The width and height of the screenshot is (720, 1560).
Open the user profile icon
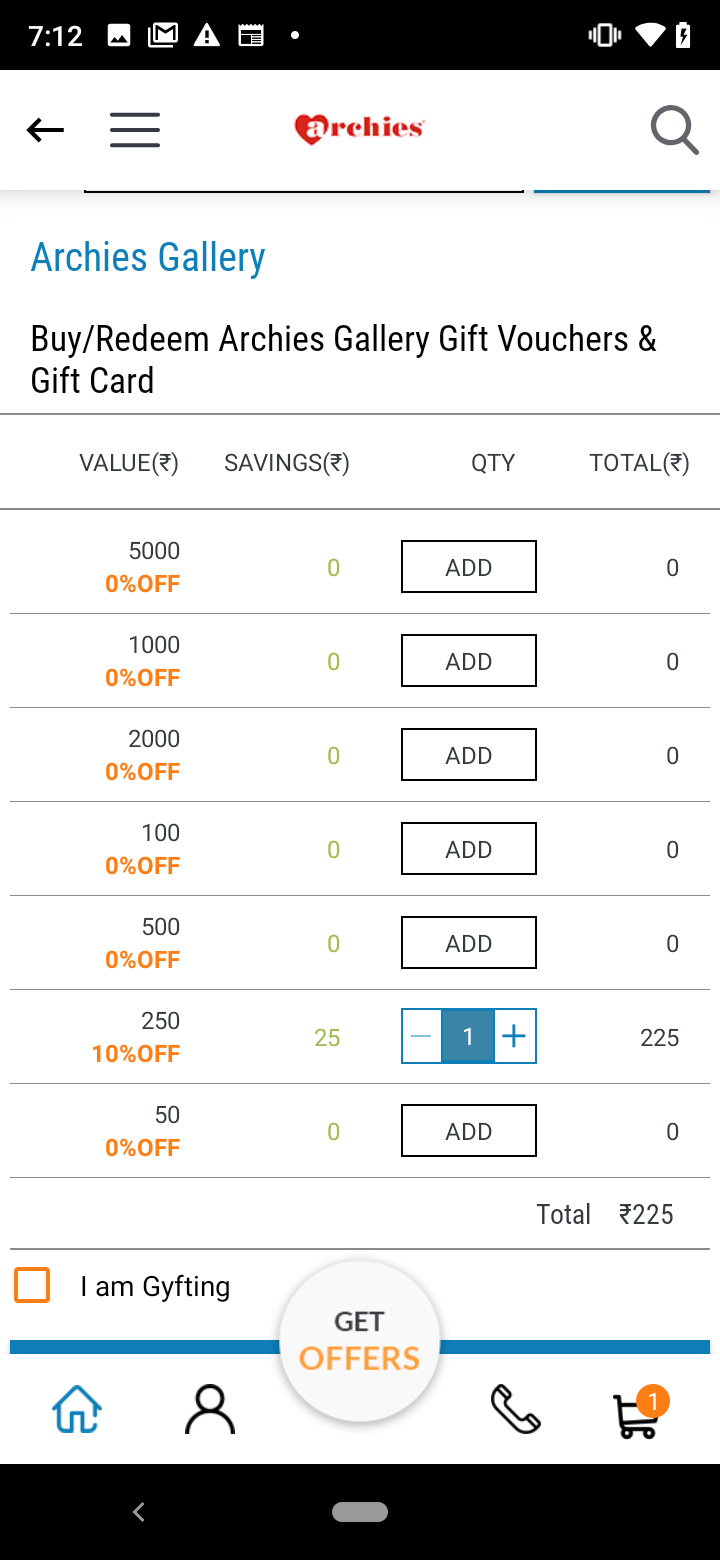(210, 1410)
